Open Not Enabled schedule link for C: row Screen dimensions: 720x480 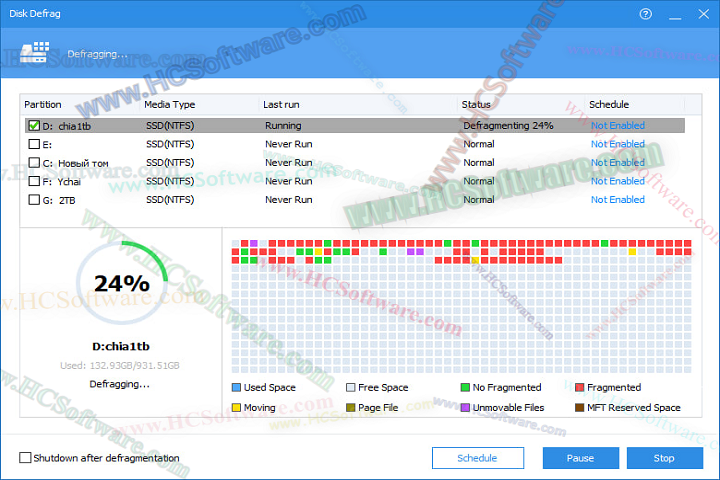[x=618, y=162]
